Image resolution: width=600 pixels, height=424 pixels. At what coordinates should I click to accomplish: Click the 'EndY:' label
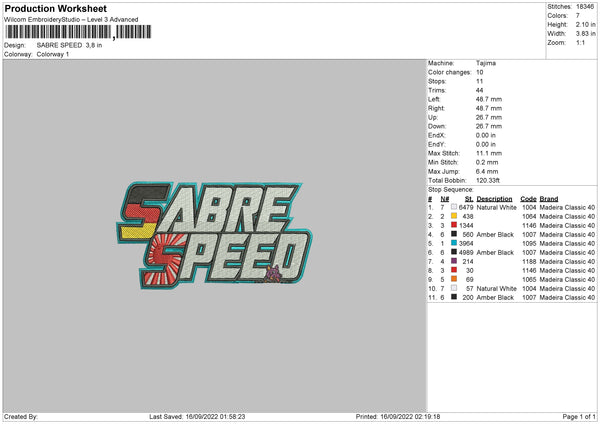[437, 144]
